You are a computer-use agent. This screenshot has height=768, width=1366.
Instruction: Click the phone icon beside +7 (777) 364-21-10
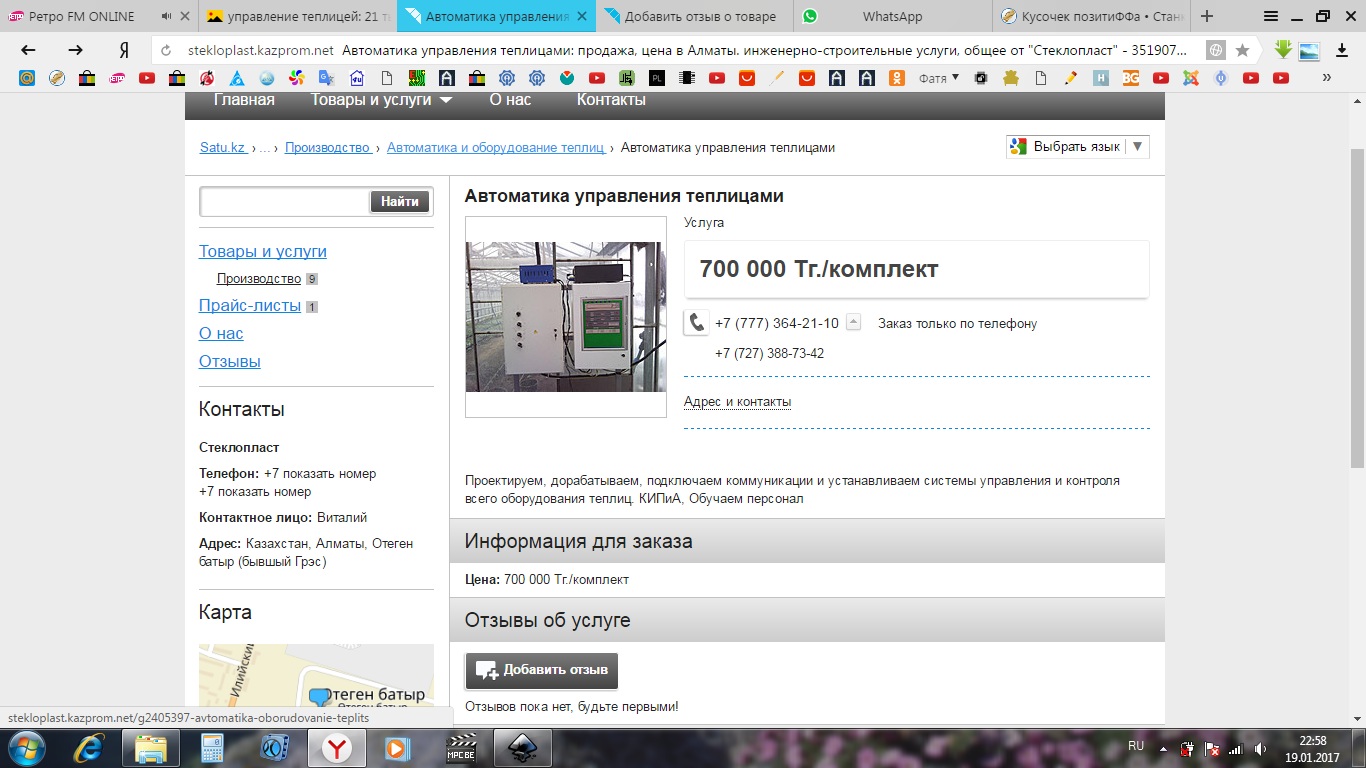tap(697, 323)
